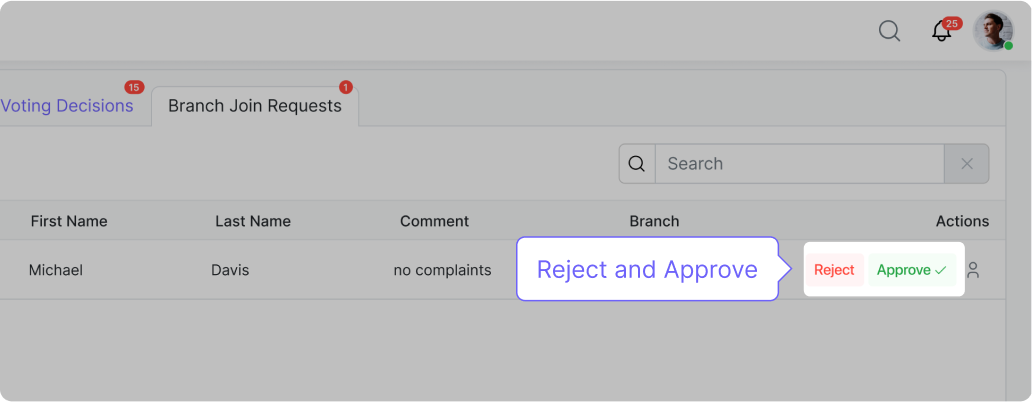Click the "Reject and Approve" tooltip callout
Screen dimensions: 1032x402
[x=647, y=270]
